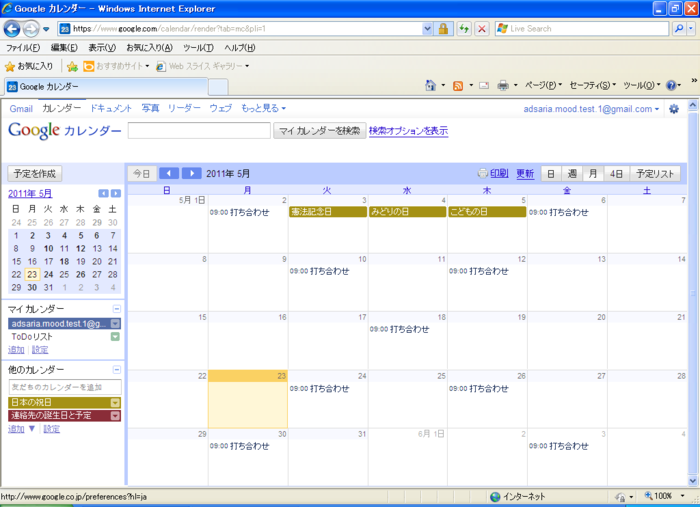Open the 追加 dropdown under other calendars

click(x=32, y=428)
